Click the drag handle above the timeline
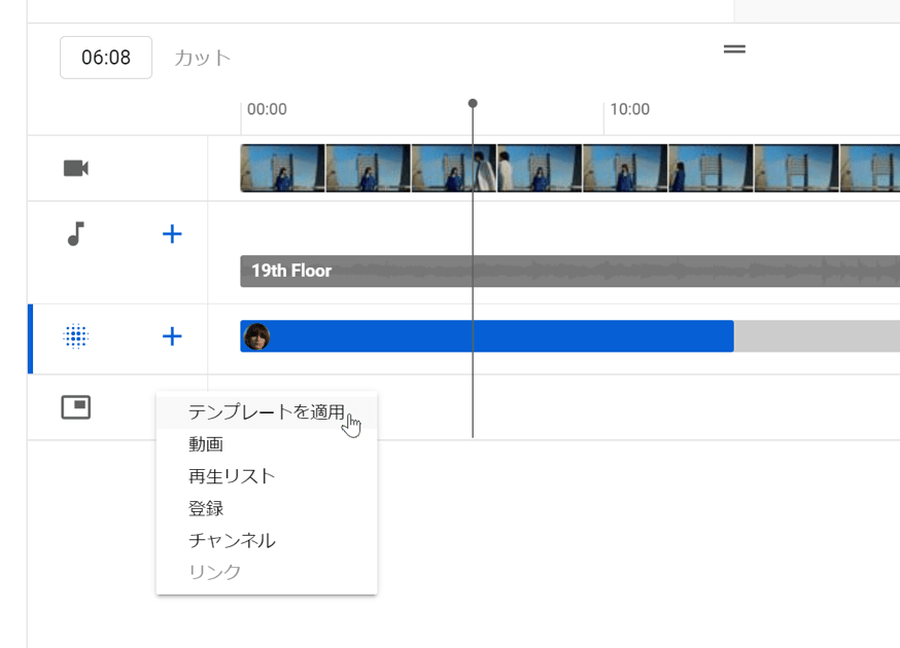Viewport: 900px width, 648px height. click(735, 49)
